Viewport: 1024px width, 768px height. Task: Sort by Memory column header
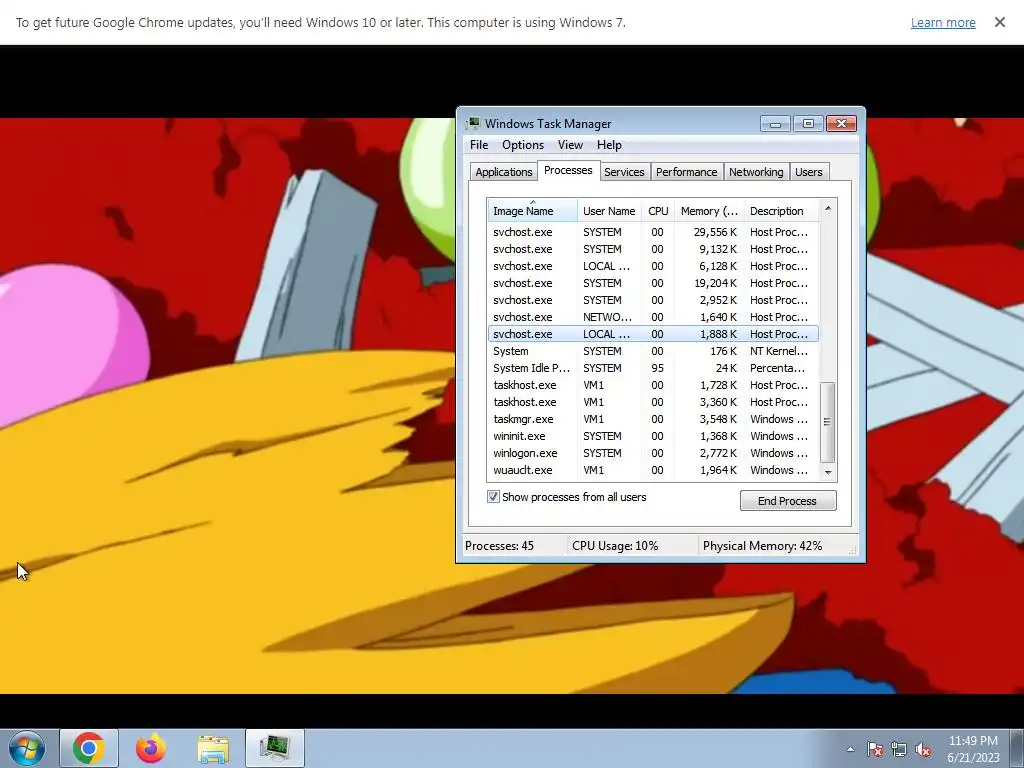coord(709,211)
